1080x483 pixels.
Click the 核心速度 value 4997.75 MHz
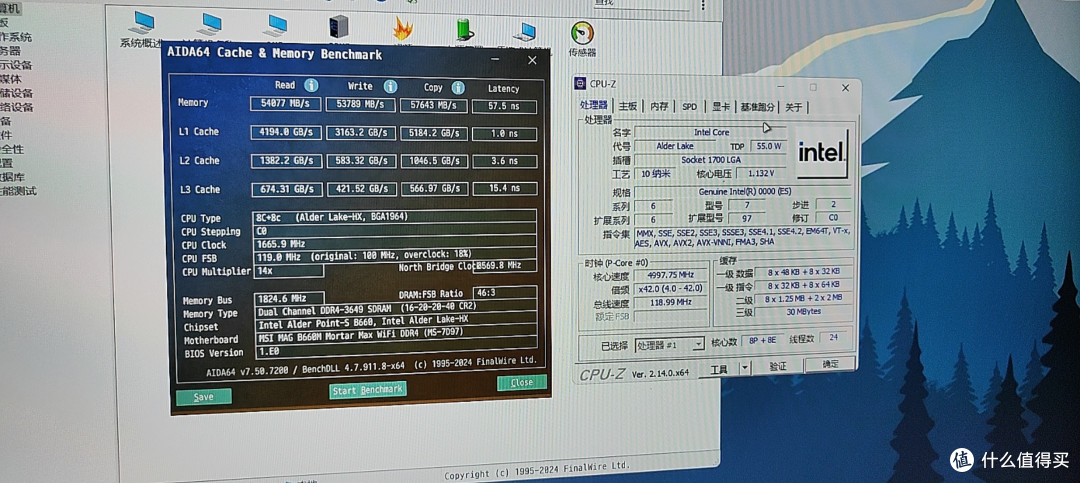[671, 274]
